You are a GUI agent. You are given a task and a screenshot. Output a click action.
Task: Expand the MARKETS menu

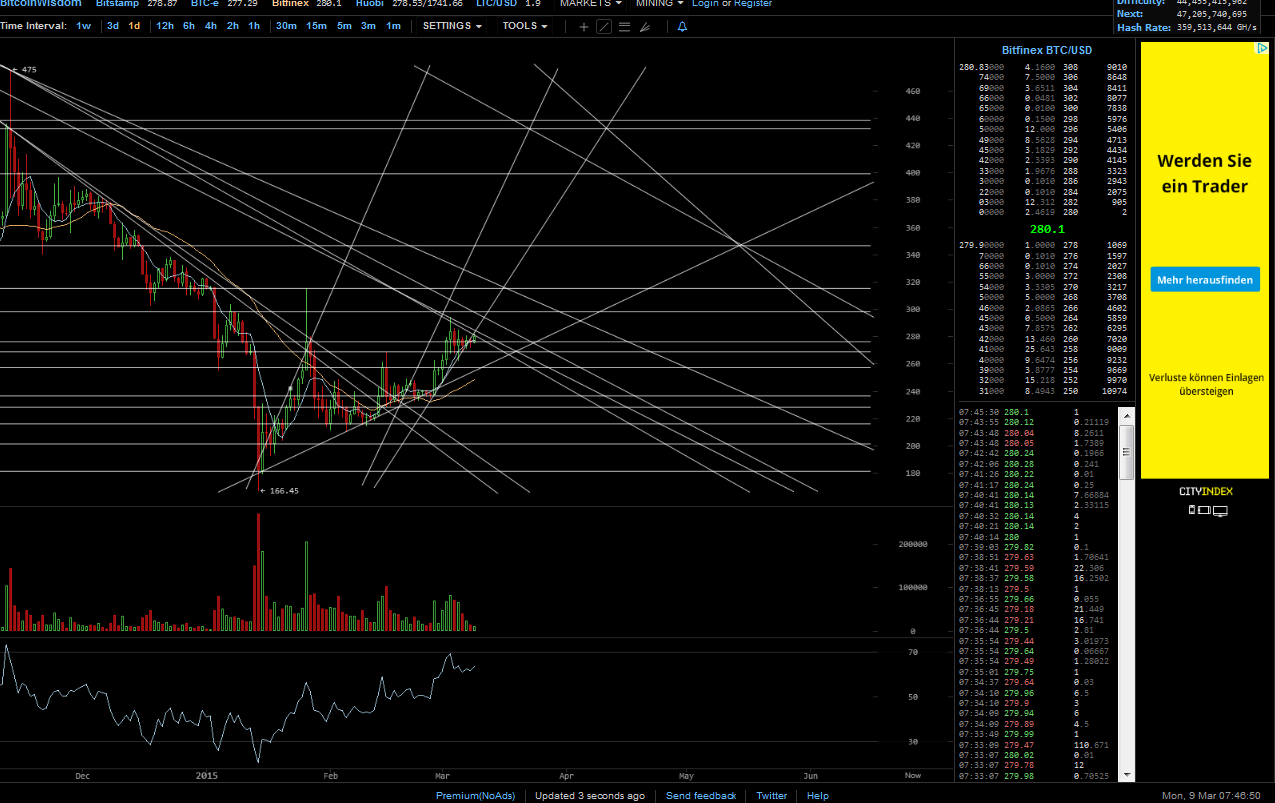click(x=590, y=4)
